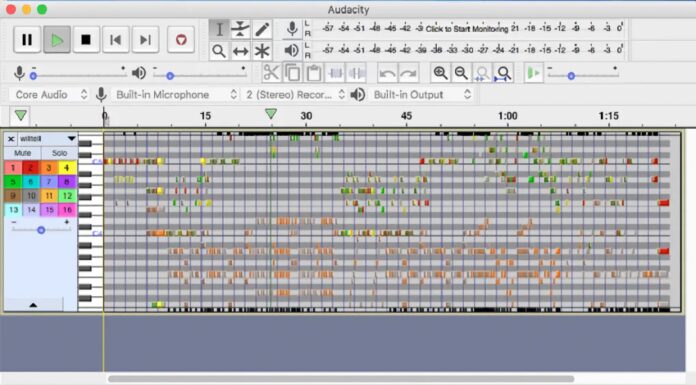Start recording with the Record button
Image resolution: width=696 pixels, height=385 pixels.
click(x=181, y=40)
